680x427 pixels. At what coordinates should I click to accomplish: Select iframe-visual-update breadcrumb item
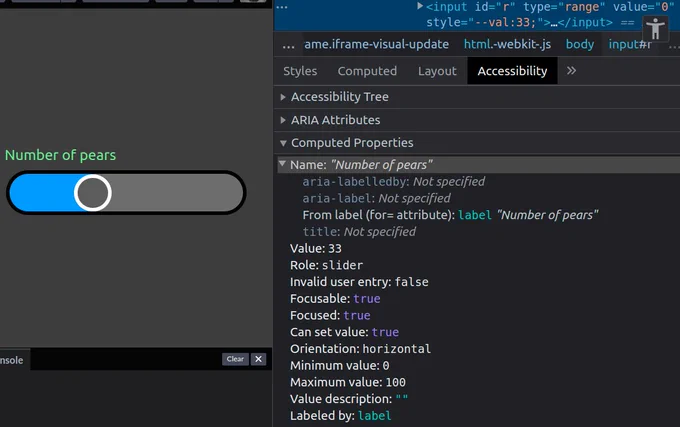pyautogui.click(x=376, y=44)
